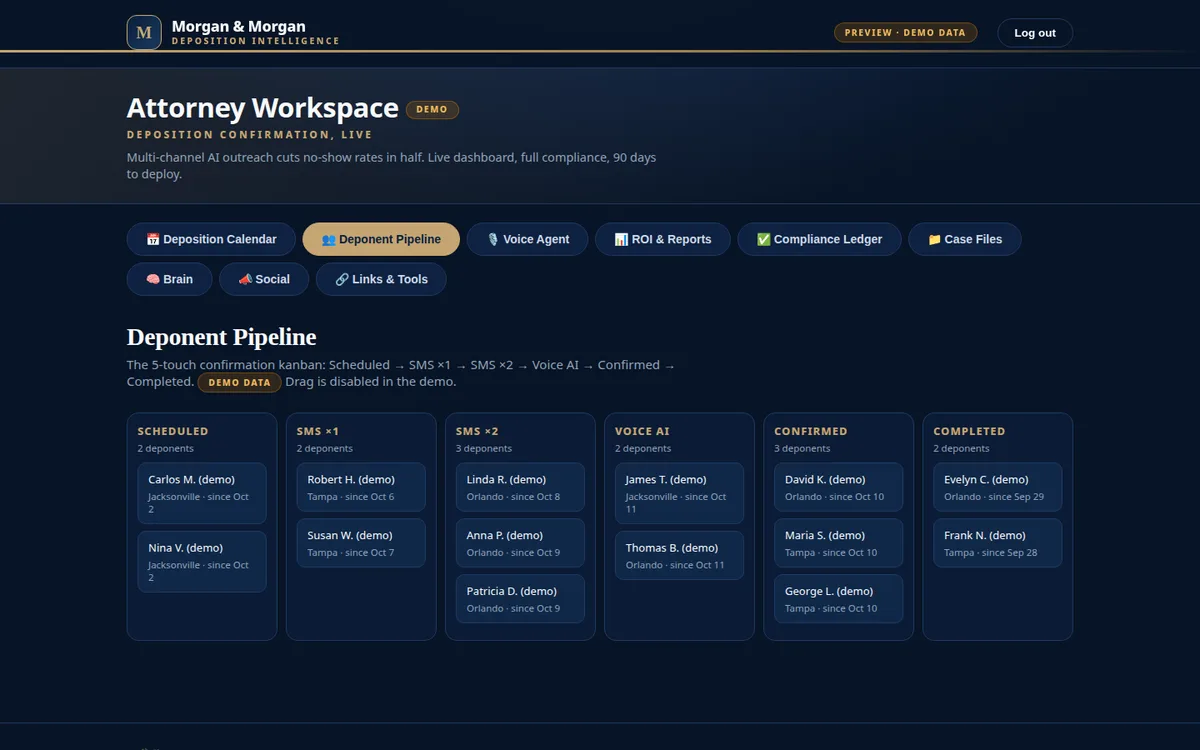Select the Susan W. (demo) card
This screenshot has height=750, width=1200.
pos(361,543)
